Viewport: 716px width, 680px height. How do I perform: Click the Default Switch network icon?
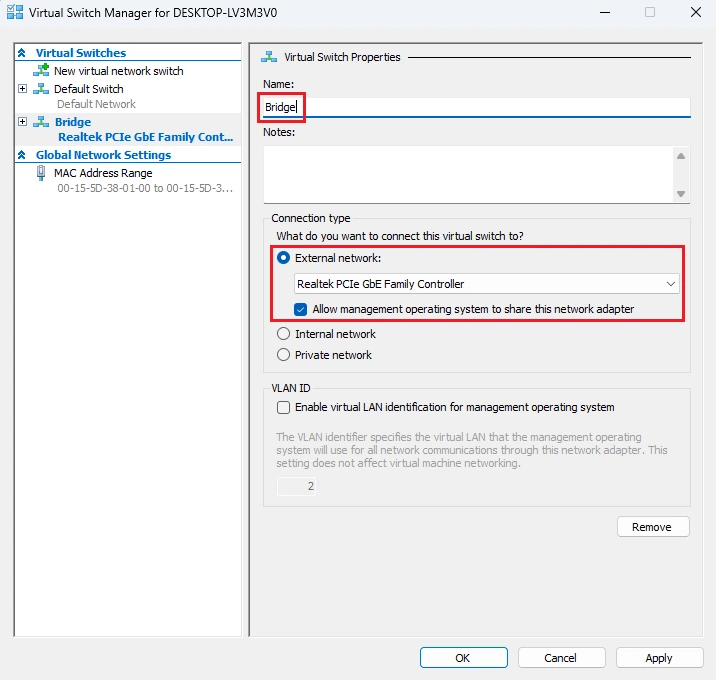[x=41, y=89]
